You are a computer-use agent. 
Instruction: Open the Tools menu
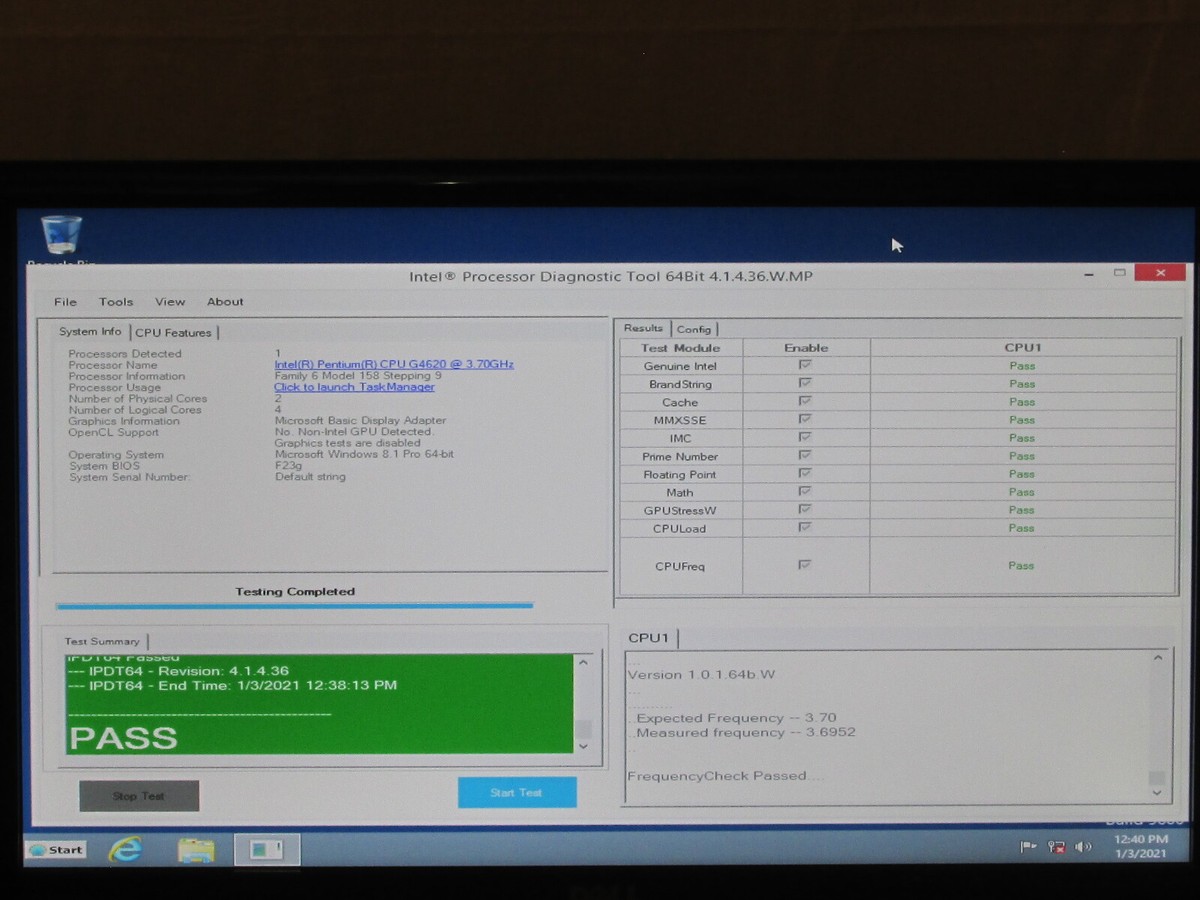115,301
